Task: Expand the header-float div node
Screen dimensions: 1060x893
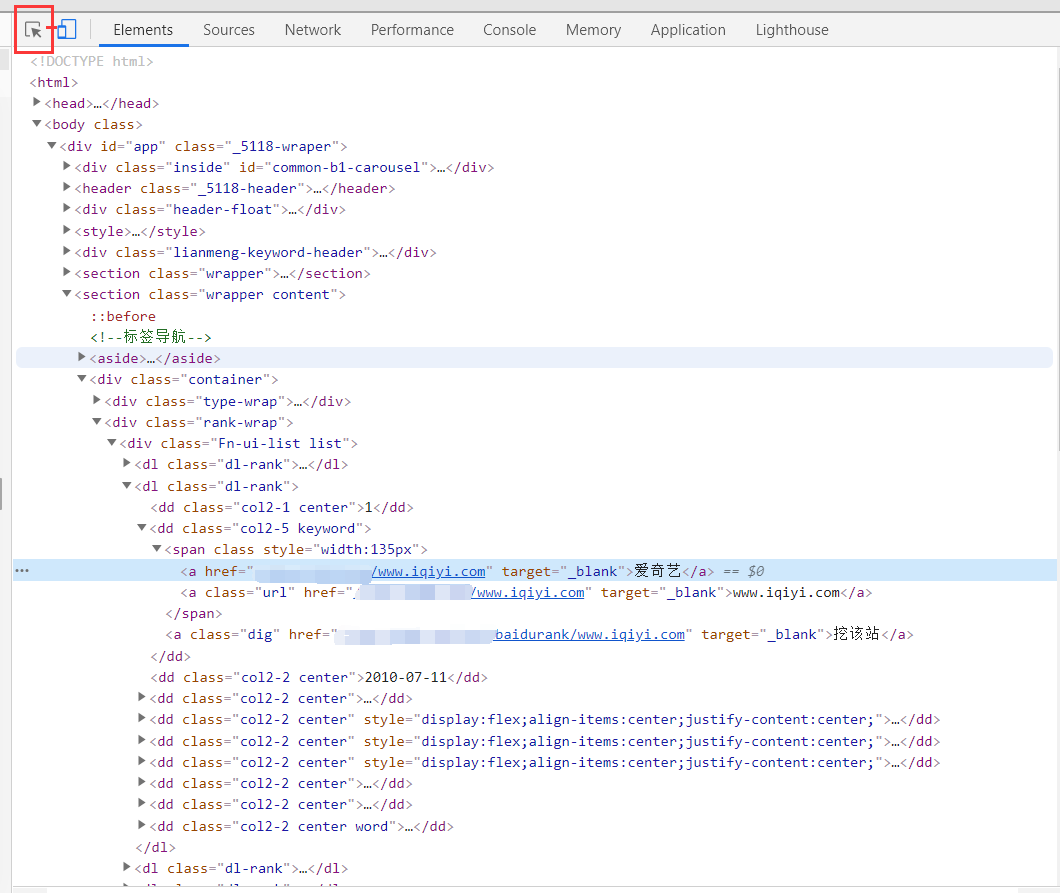Action: coord(67,208)
